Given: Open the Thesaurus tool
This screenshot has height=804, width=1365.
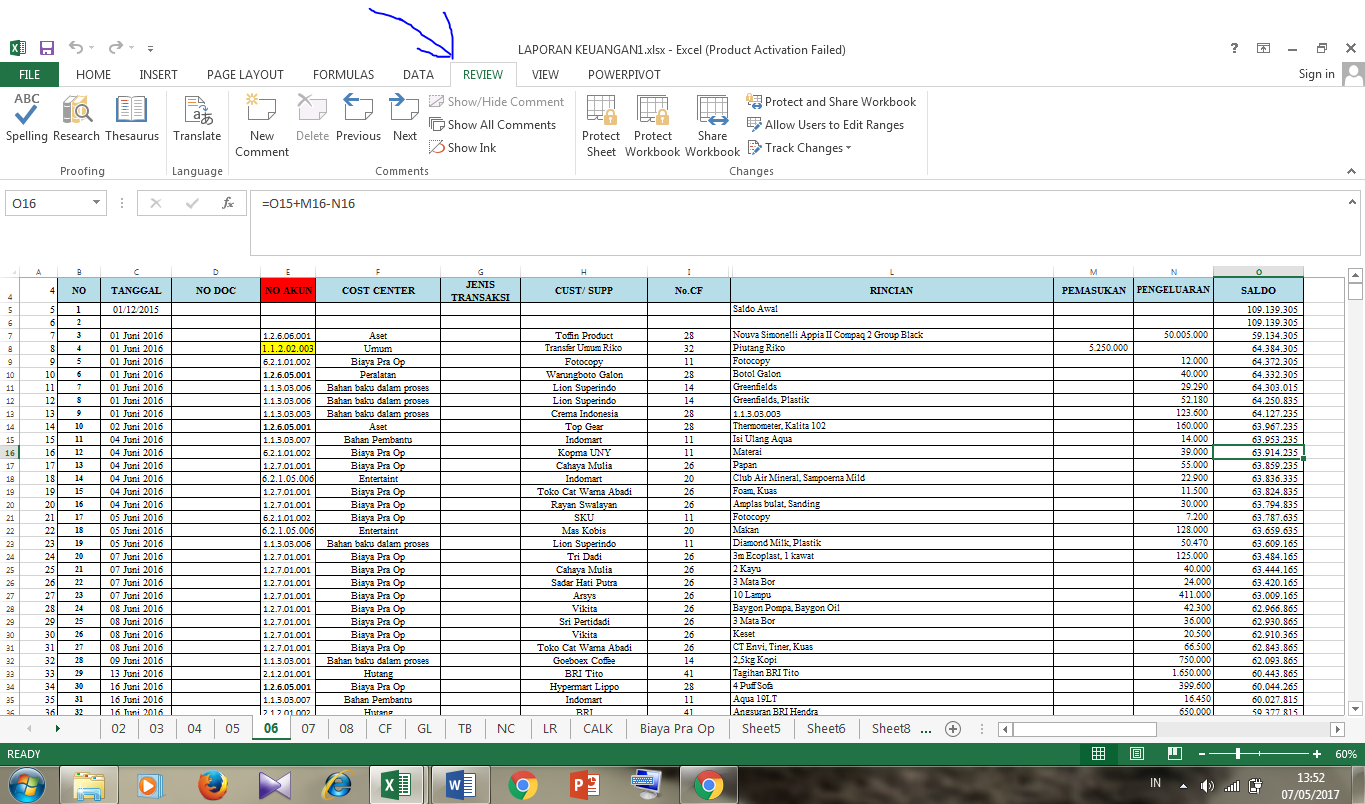Looking at the screenshot, I should 132,119.
